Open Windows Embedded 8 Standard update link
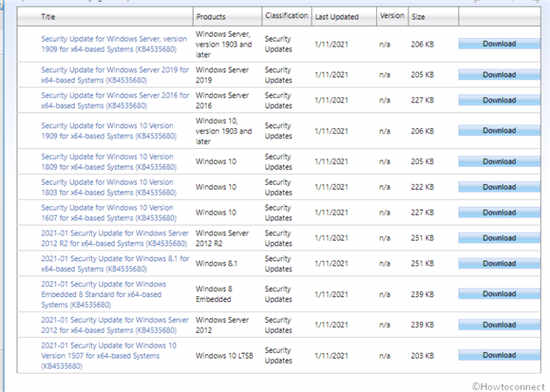Viewport: 550px width, 392px height. coord(103,295)
